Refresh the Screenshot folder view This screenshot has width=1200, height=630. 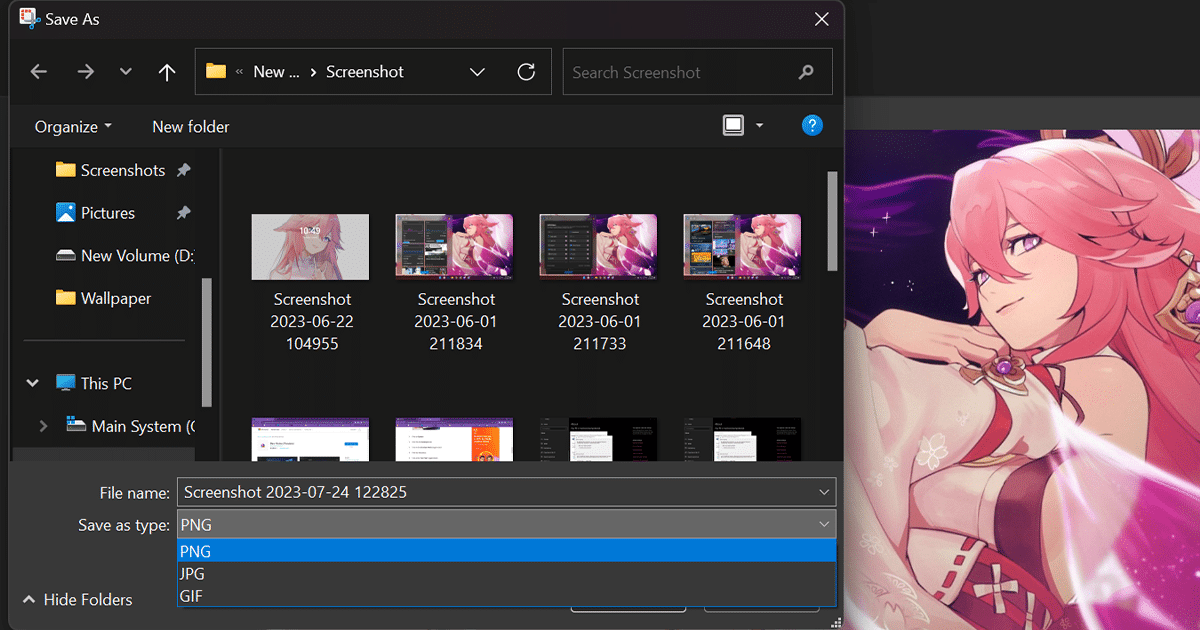click(526, 72)
